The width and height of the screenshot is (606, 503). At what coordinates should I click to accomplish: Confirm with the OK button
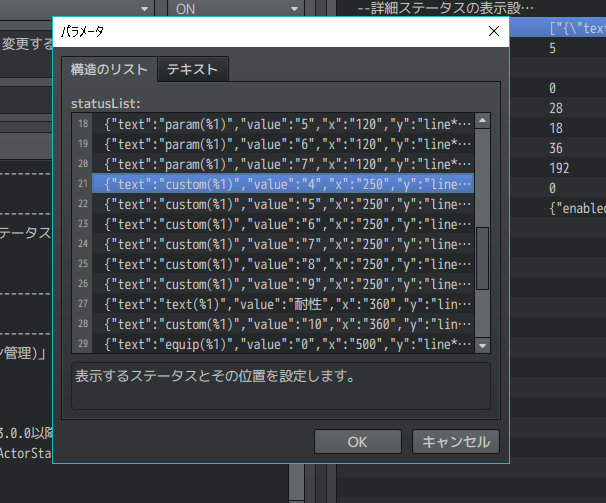(x=357, y=442)
